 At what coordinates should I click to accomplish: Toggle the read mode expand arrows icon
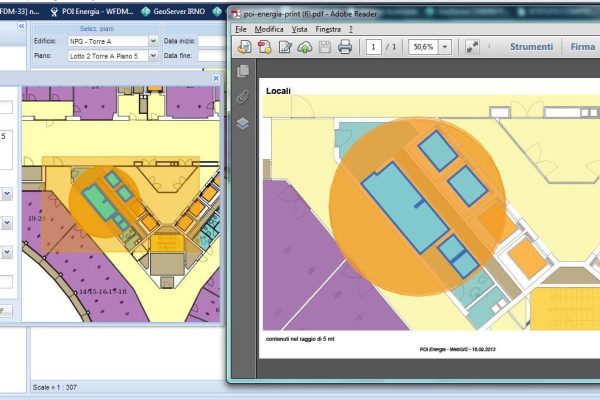pos(472,47)
